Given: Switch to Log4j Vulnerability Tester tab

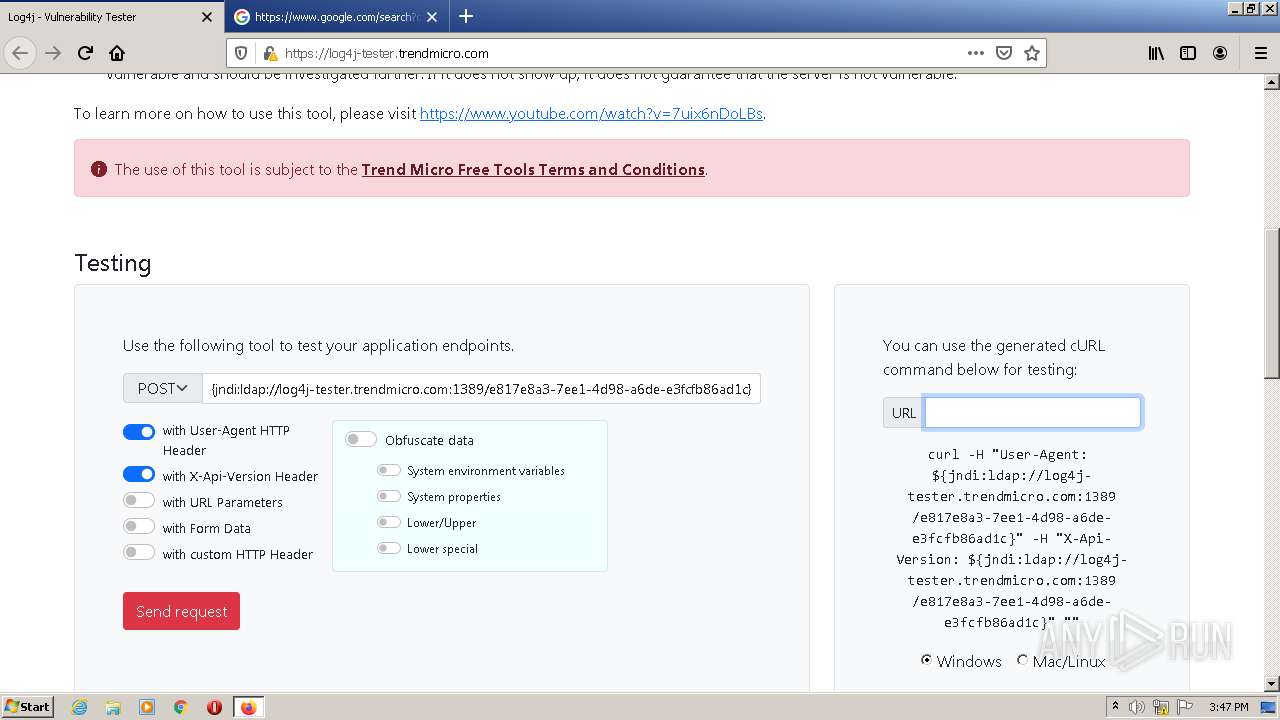Looking at the screenshot, I should pyautogui.click(x=101, y=17).
